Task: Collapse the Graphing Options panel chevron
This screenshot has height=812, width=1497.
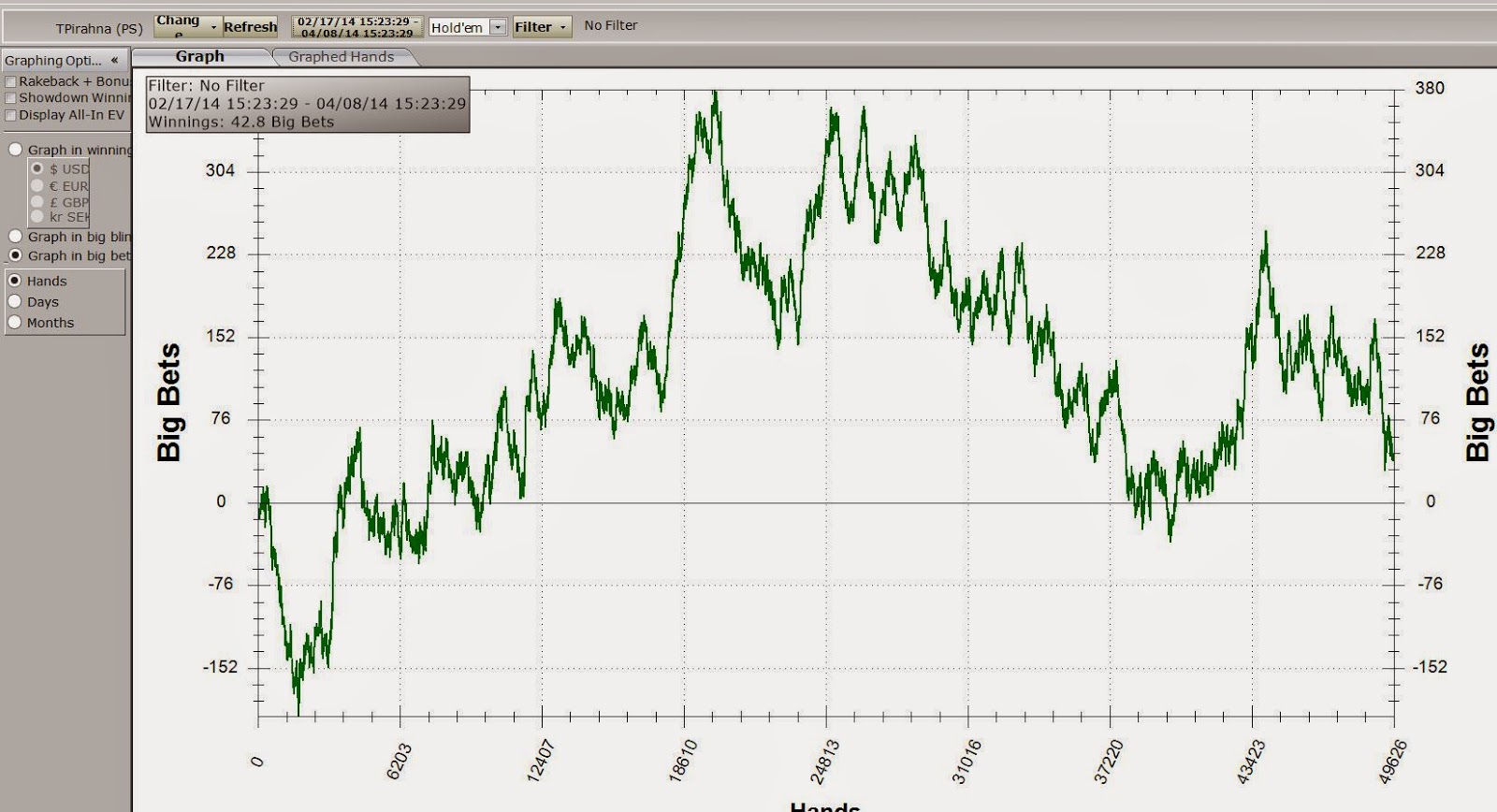Action: point(115,60)
